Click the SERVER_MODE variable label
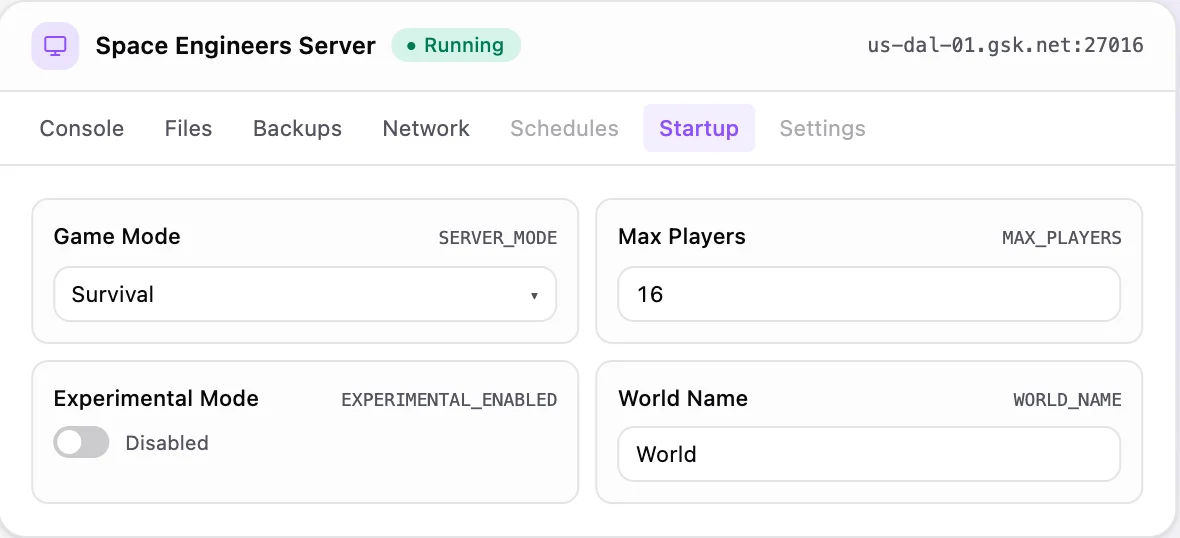 coord(498,238)
